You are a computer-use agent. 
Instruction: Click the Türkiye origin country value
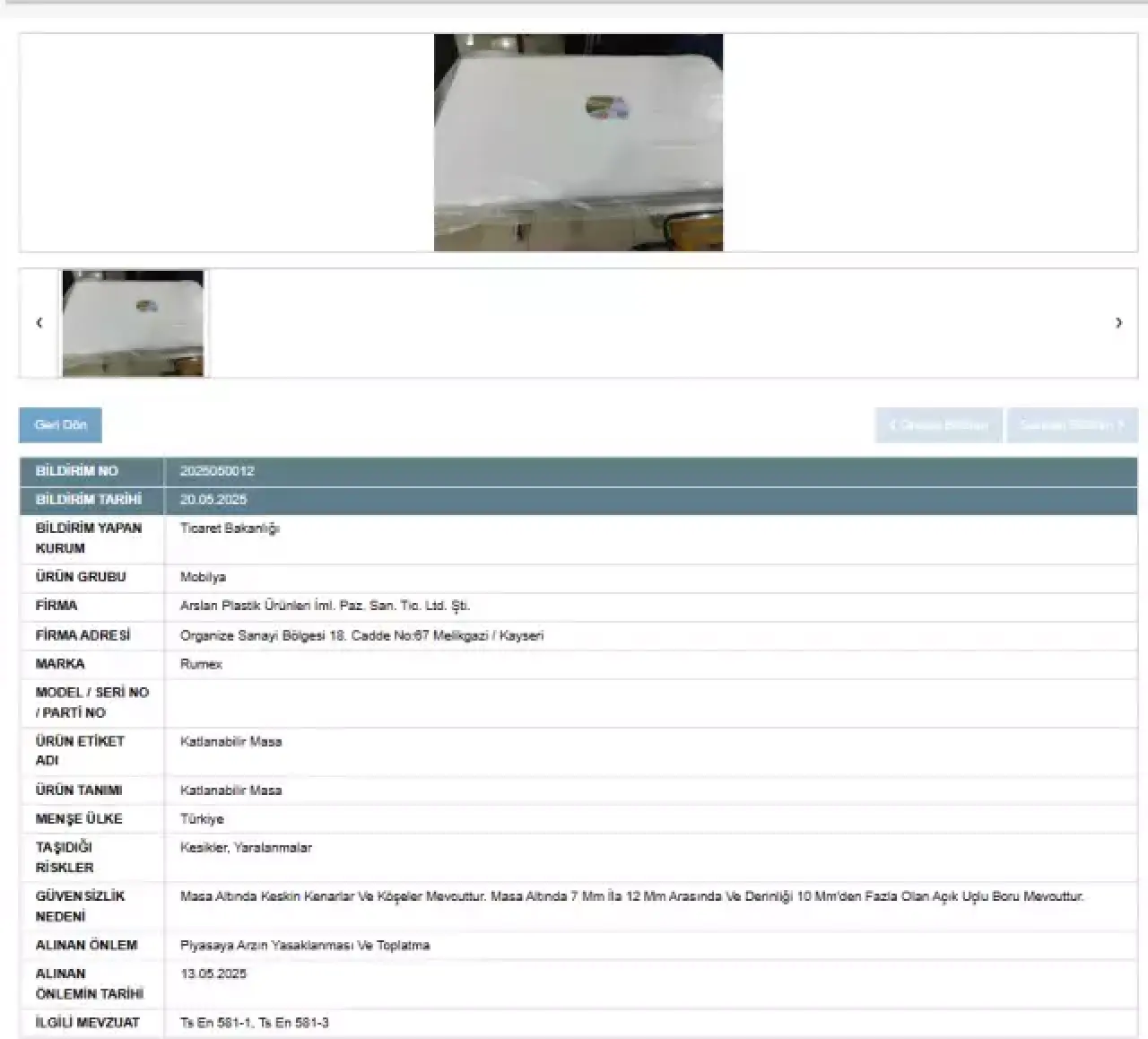point(202,819)
